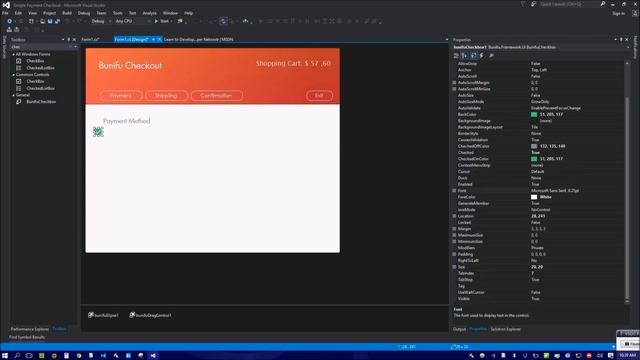640x360 pixels.
Task: Switch to the Solution Explorer tab
Action: point(506,329)
